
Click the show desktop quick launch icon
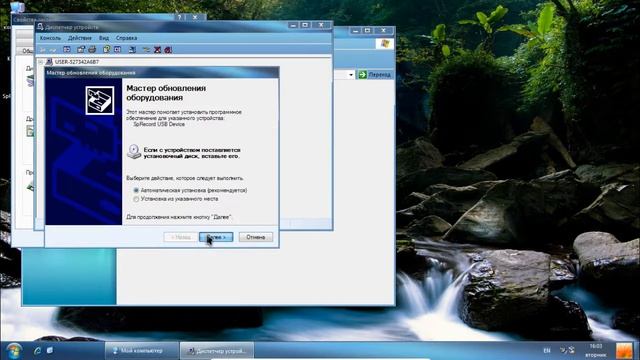coord(50,351)
